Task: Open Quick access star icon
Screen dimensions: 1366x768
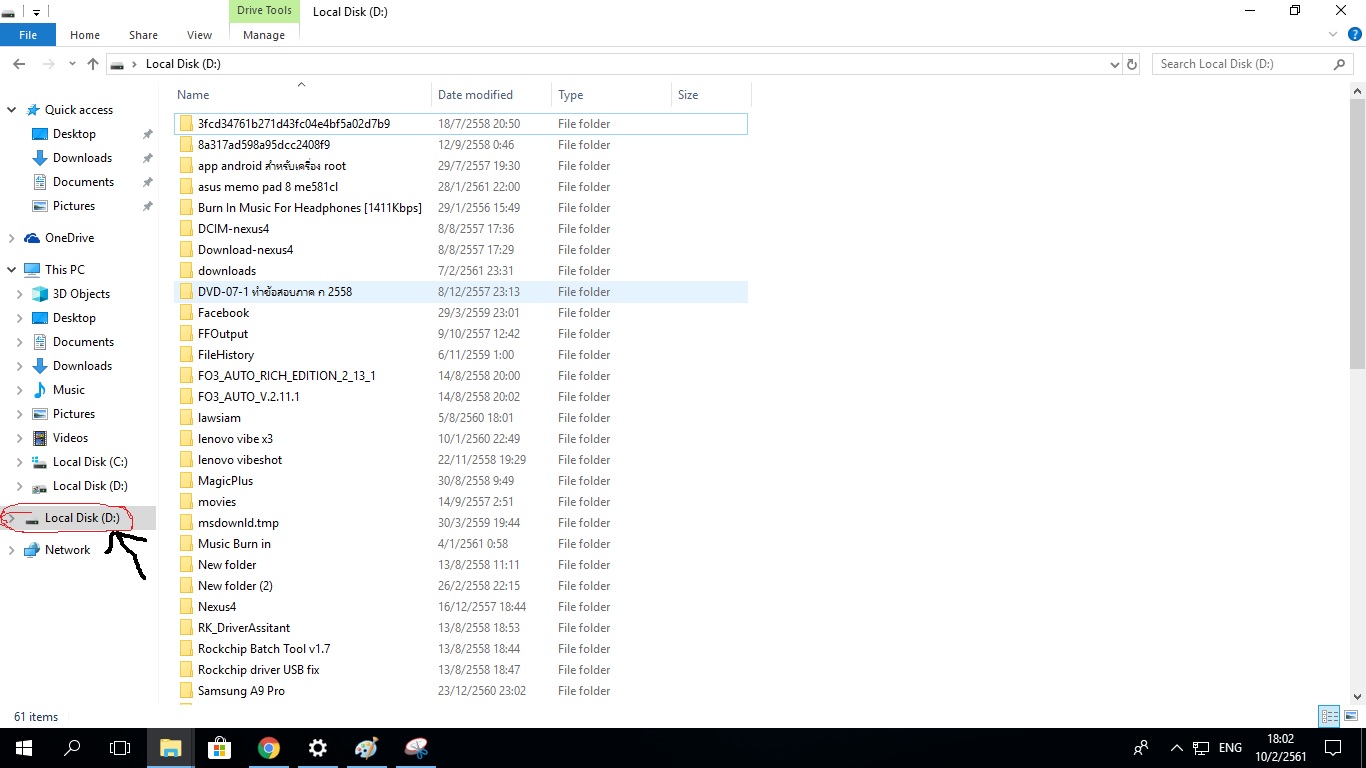Action: [33, 110]
